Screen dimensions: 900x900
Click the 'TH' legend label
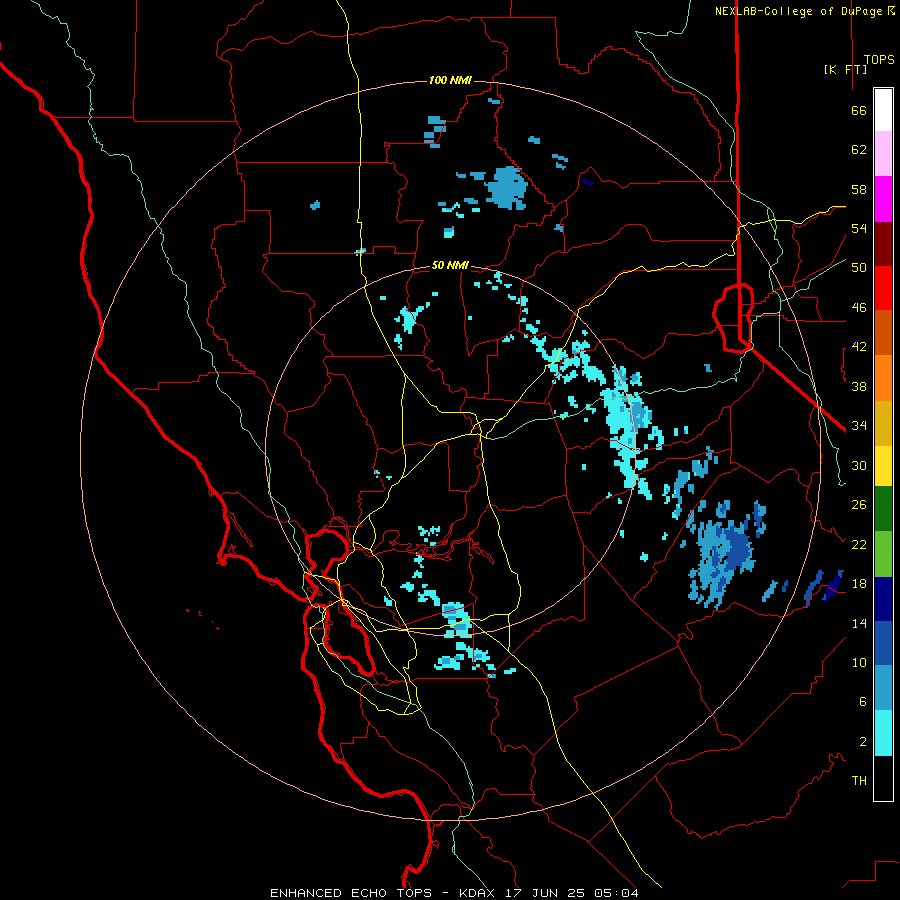point(859,781)
